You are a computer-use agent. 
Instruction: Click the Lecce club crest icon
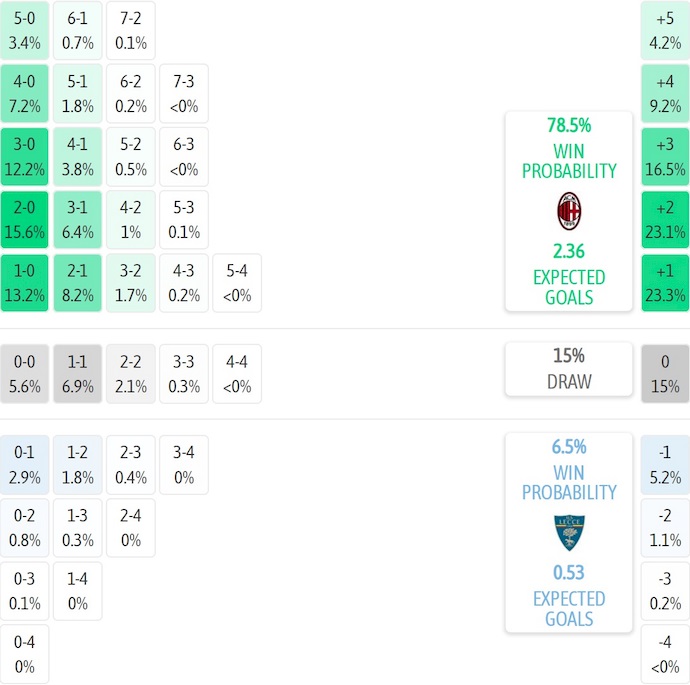tap(569, 533)
